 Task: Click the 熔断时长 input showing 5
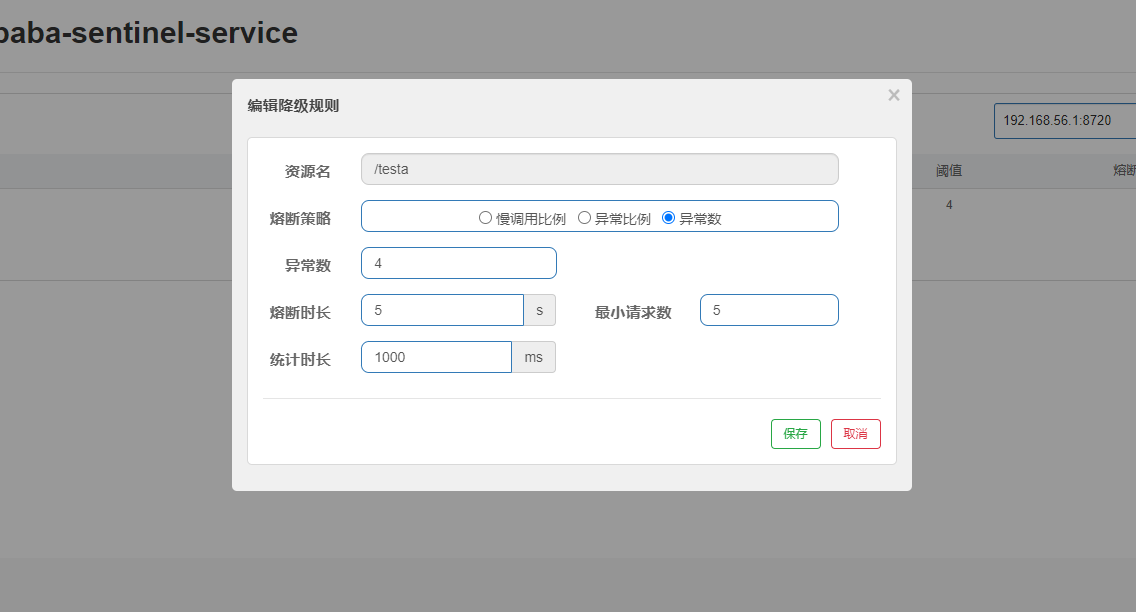tap(442, 309)
